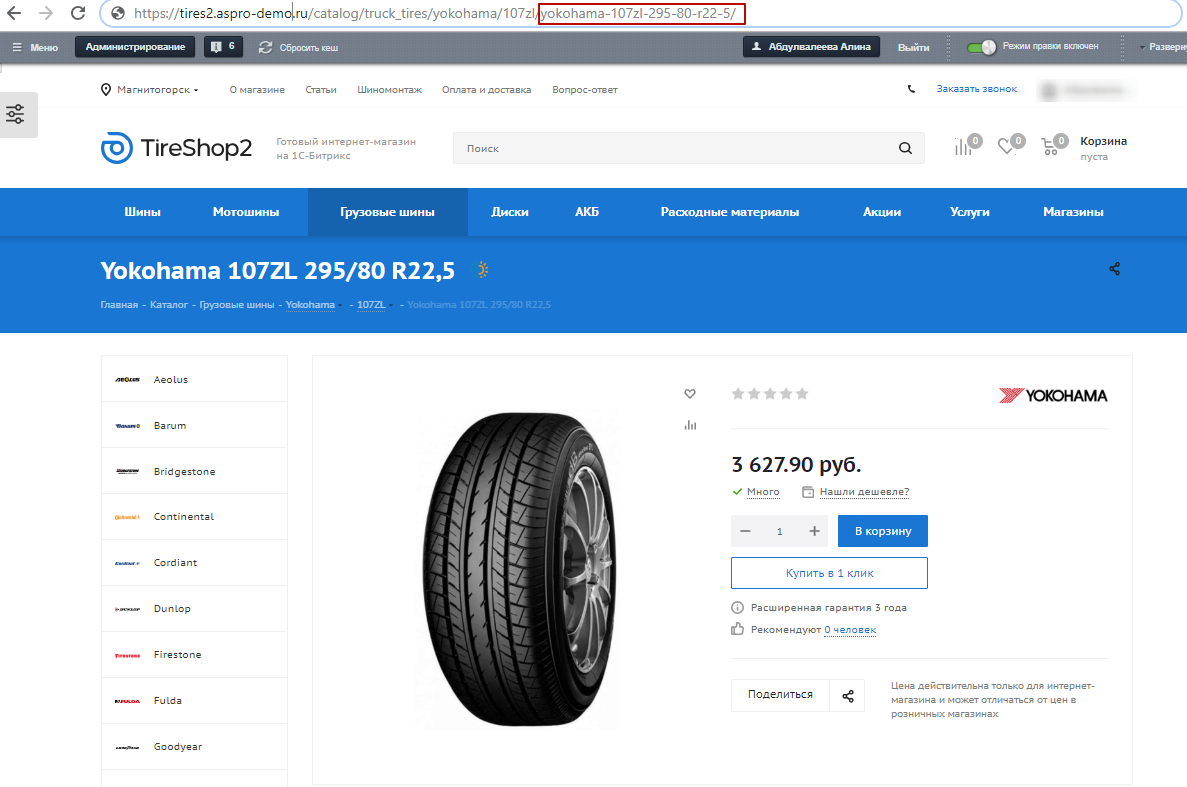Image resolution: width=1187 pixels, height=787 pixels.
Task: Click the browser back arrow
Action: pyautogui.click(x=14, y=13)
